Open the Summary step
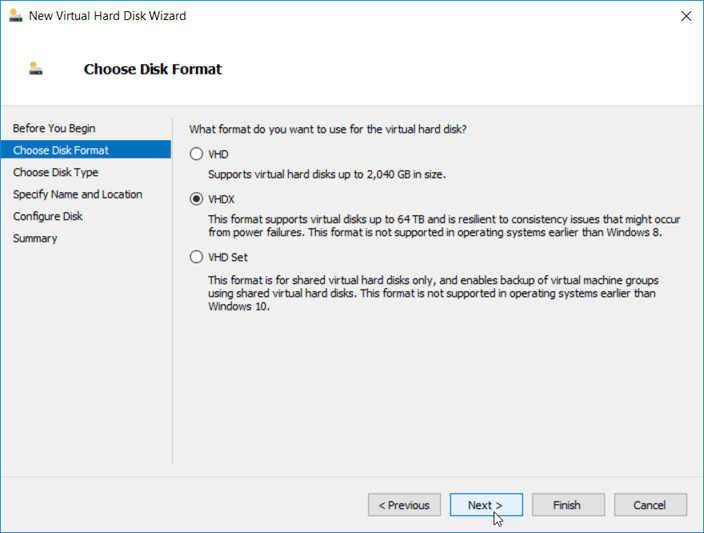Viewport: 704px width, 533px height. point(35,238)
